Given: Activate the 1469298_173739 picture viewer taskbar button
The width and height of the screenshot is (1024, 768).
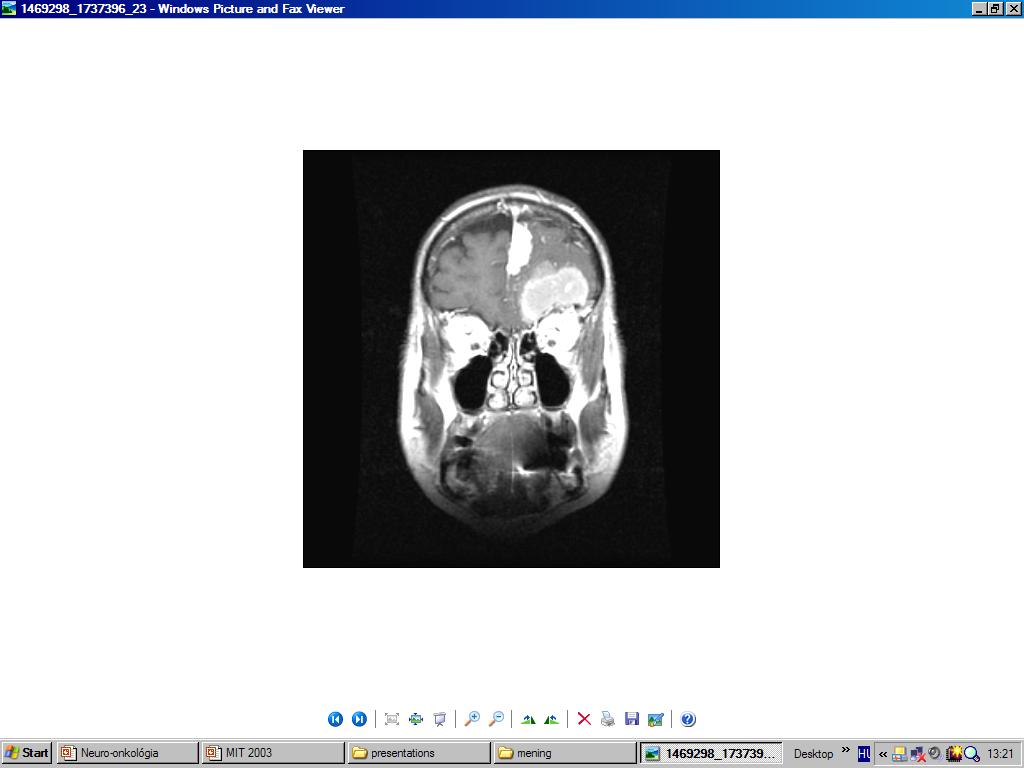Looking at the screenshot, I should 711,753.
